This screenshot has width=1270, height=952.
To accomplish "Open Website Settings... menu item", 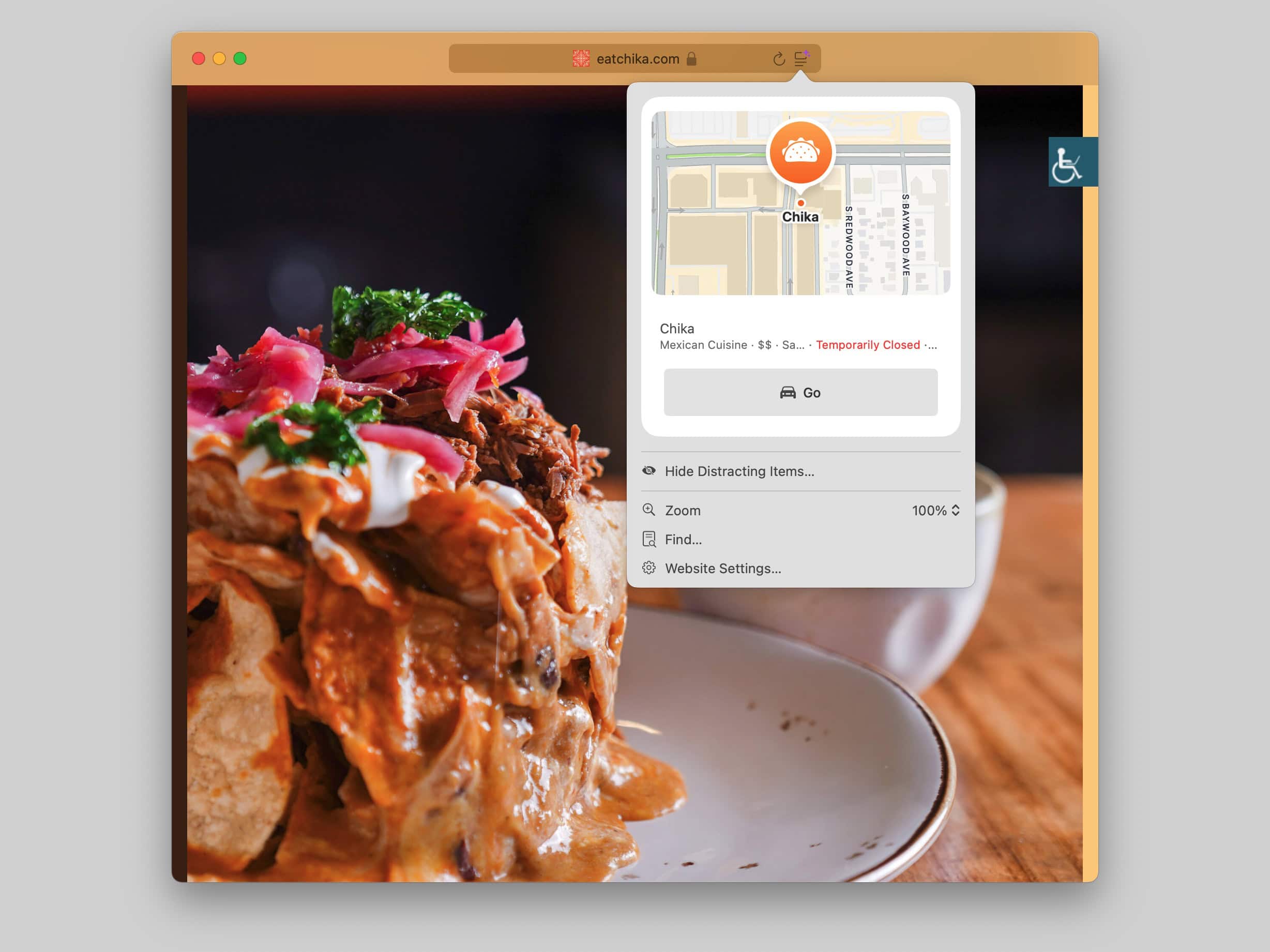I will click(x=723, y=568).
